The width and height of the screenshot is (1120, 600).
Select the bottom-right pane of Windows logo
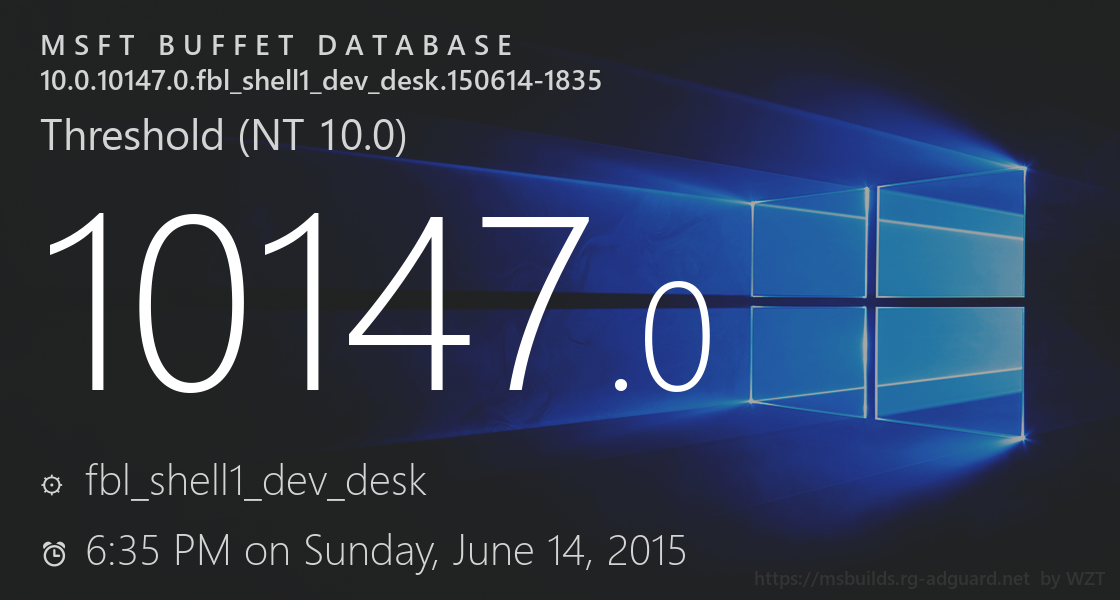pyautogui.click(x=950, y=370)
